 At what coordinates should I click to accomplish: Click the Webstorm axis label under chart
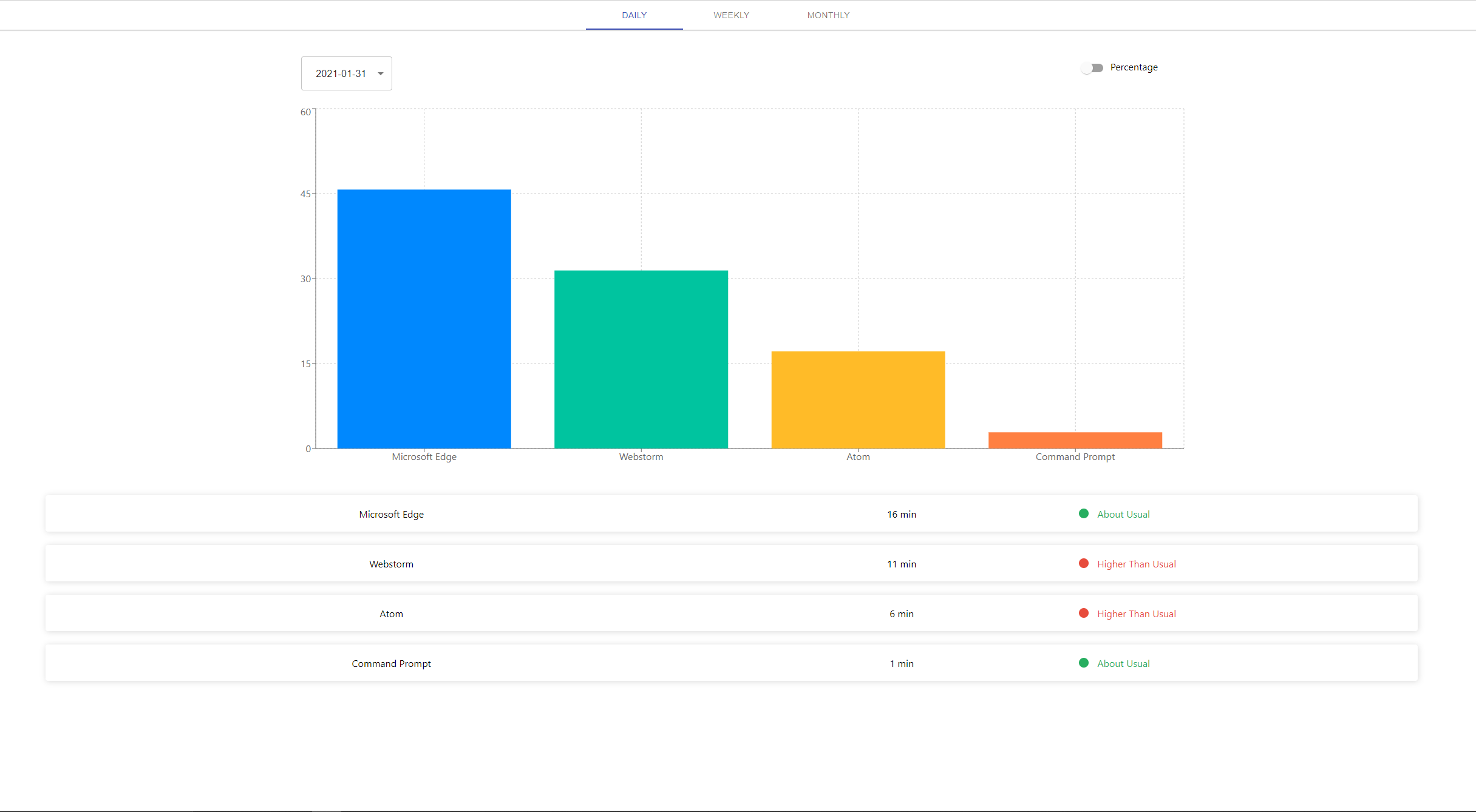[x=641, y=457]
